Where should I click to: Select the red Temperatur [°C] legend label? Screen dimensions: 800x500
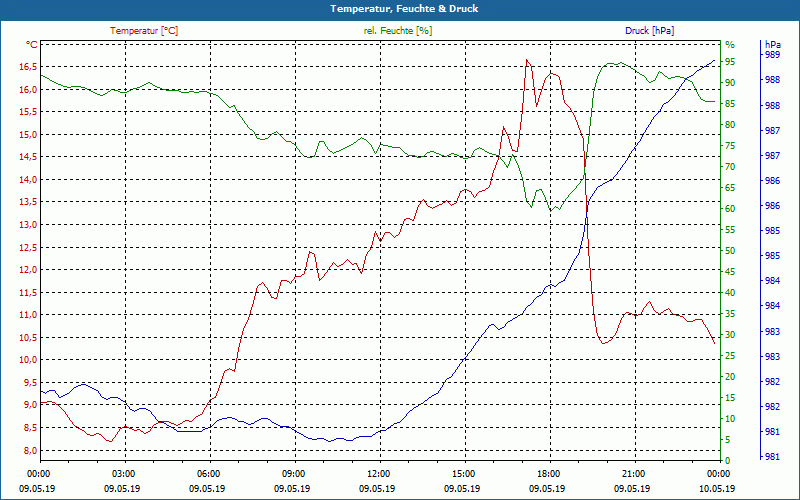(144, 31)
